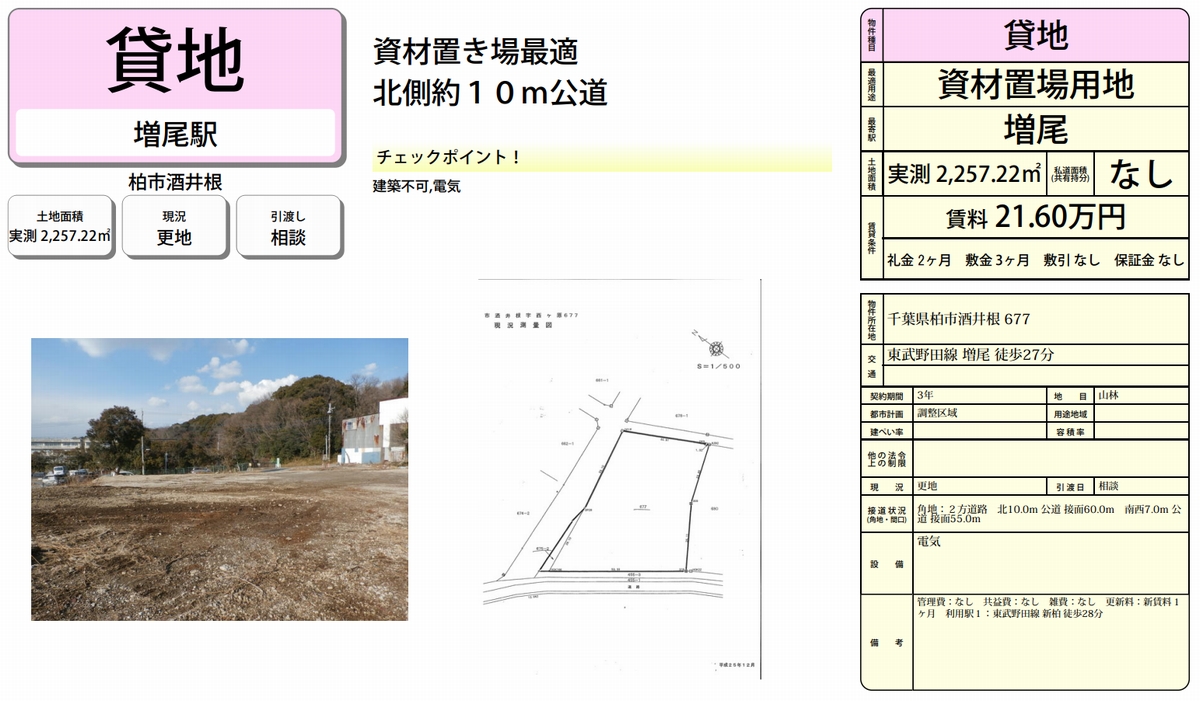
Task: Select the 用途地域 label
Action: pyautogui.click(x=1070, y=414)
